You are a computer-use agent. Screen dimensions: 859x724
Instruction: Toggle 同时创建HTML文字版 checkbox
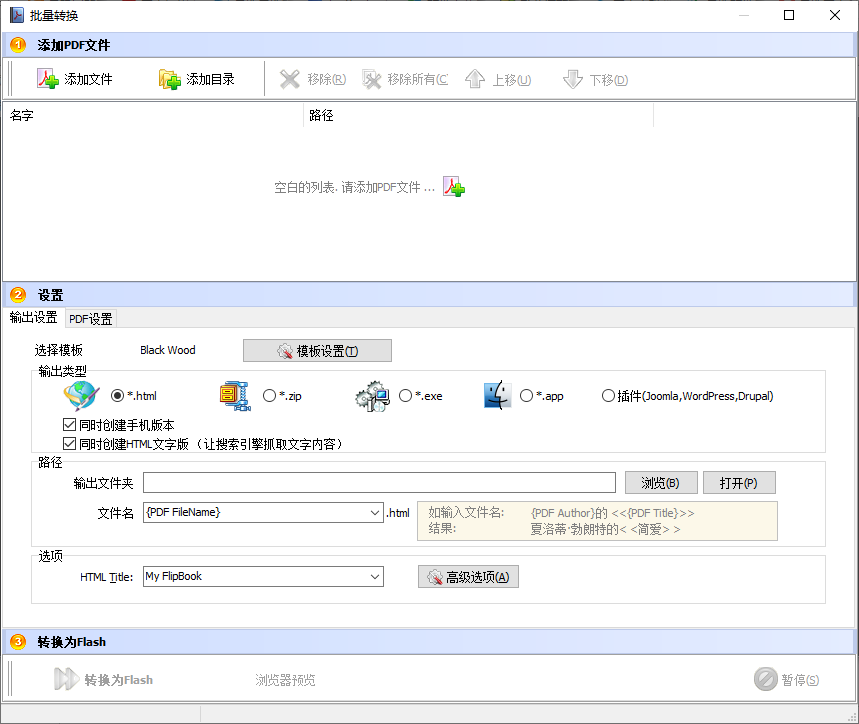point(69,443)
